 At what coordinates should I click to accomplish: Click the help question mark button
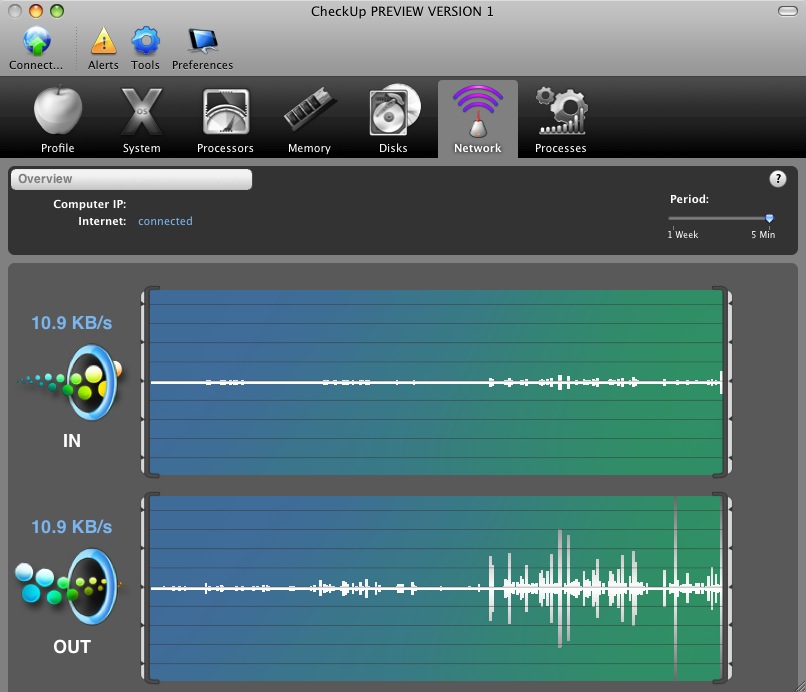click(x=777, y=179)
